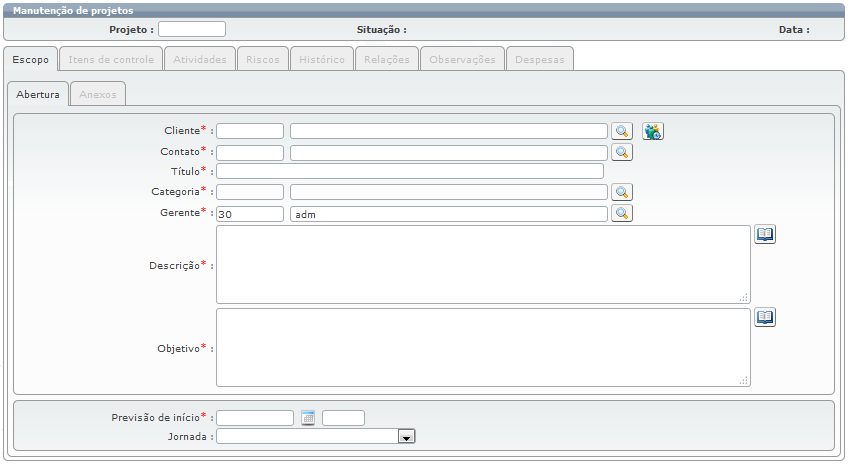
Task: Click inside the Objetivo text area
Action: (482, 347)
